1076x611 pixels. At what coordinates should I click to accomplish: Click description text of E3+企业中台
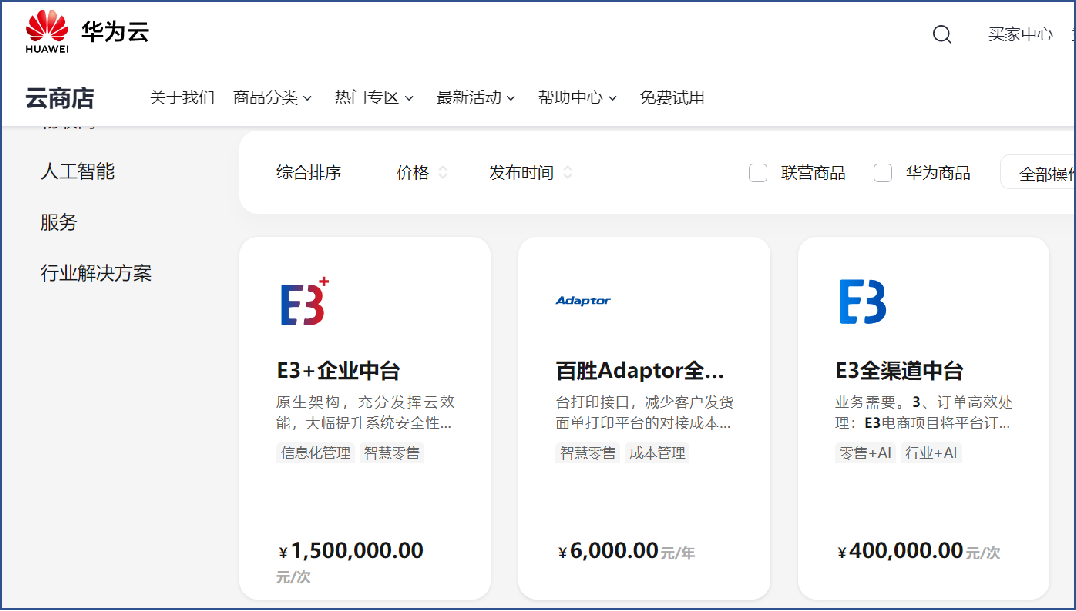(x=365, y=413)
